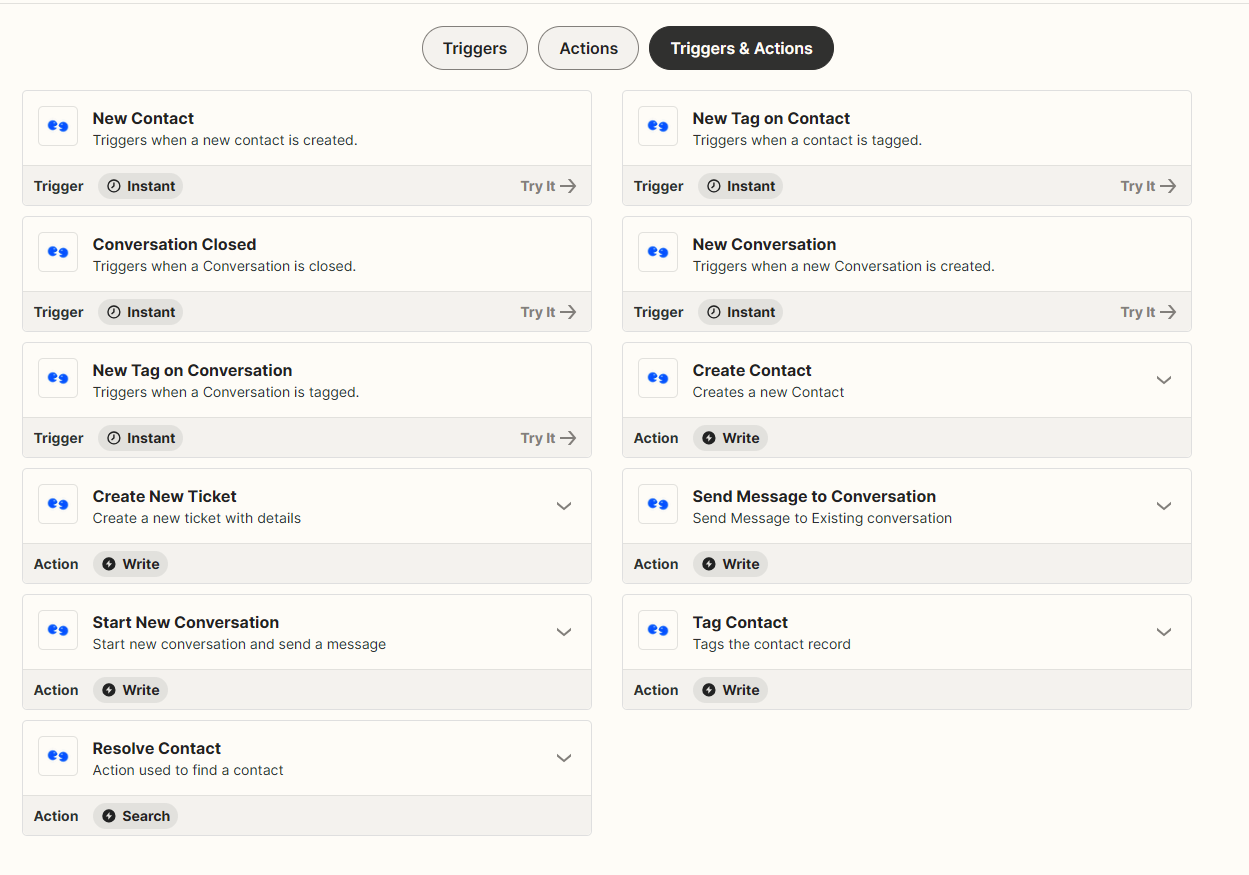
Task: Click the app icon on Resolve Contact card
Action: click(58, 757)
